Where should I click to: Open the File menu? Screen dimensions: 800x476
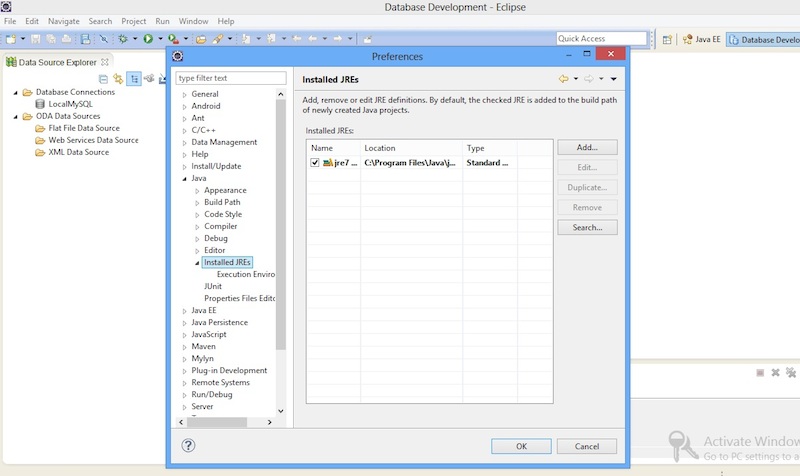(10, 21)
